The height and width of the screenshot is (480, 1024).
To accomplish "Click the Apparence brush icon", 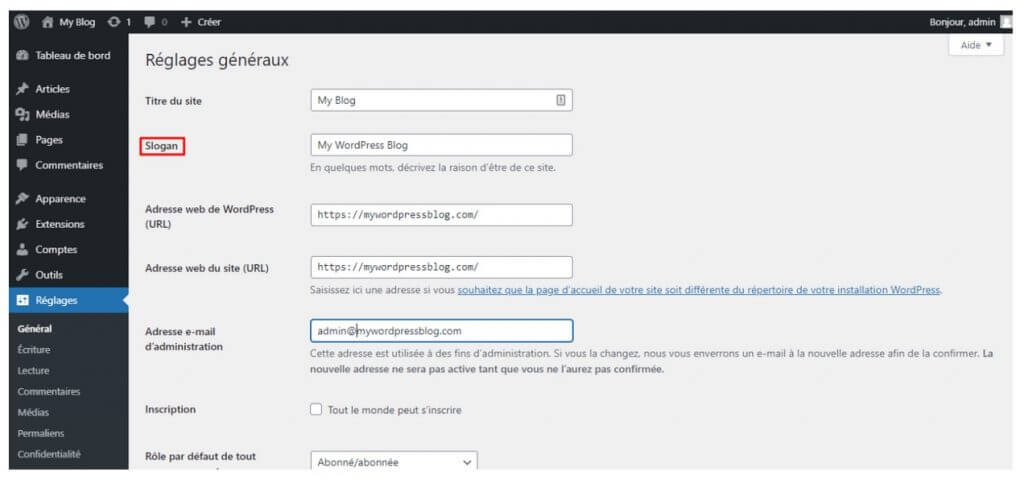I will point(22,199).
